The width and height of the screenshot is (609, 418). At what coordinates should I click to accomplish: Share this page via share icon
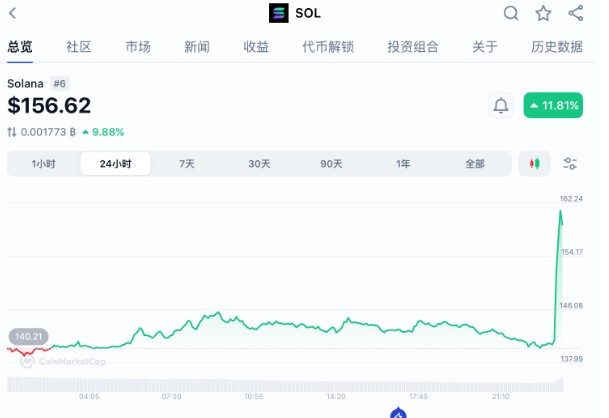575,13
